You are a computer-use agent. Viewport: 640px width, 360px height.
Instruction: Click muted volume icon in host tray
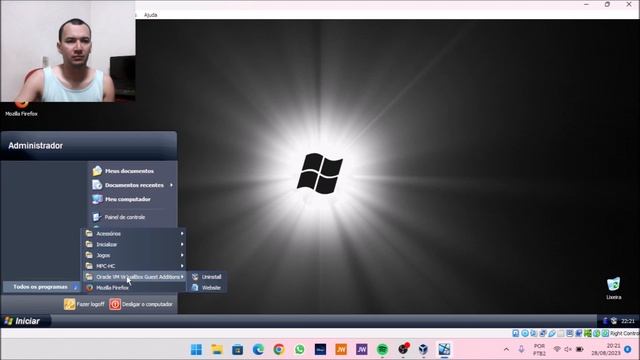pos(568,349)
